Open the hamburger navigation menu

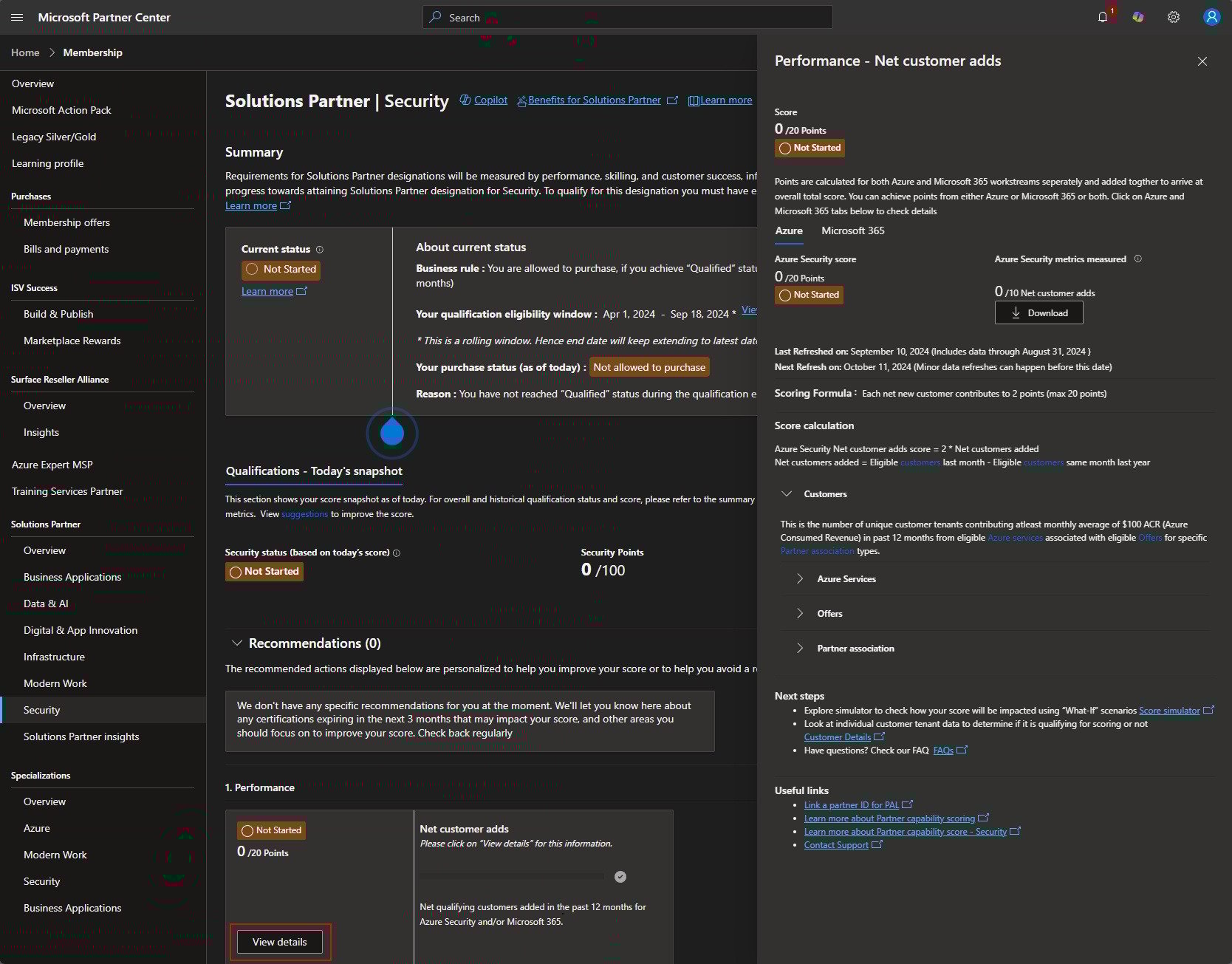tap(17, 17)
